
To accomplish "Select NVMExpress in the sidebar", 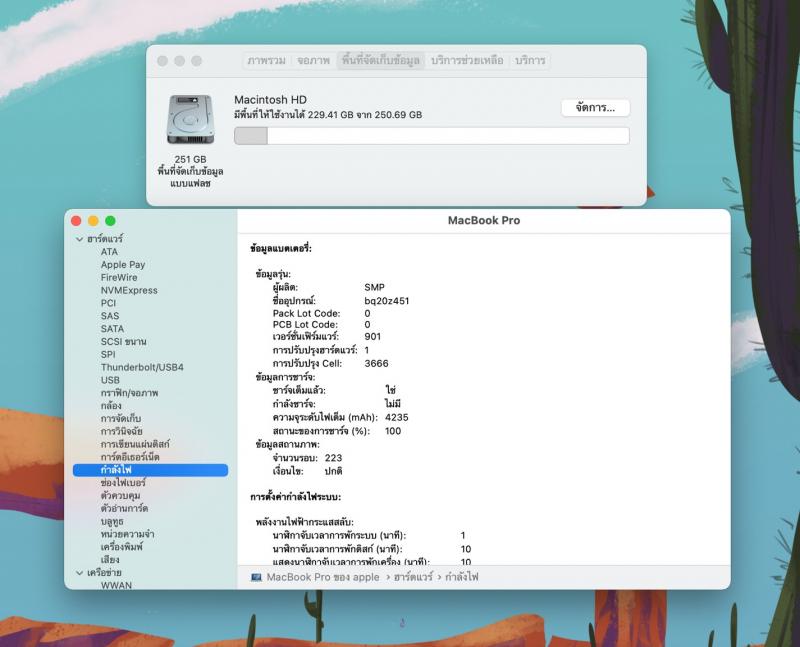I will tap(129, 290).
